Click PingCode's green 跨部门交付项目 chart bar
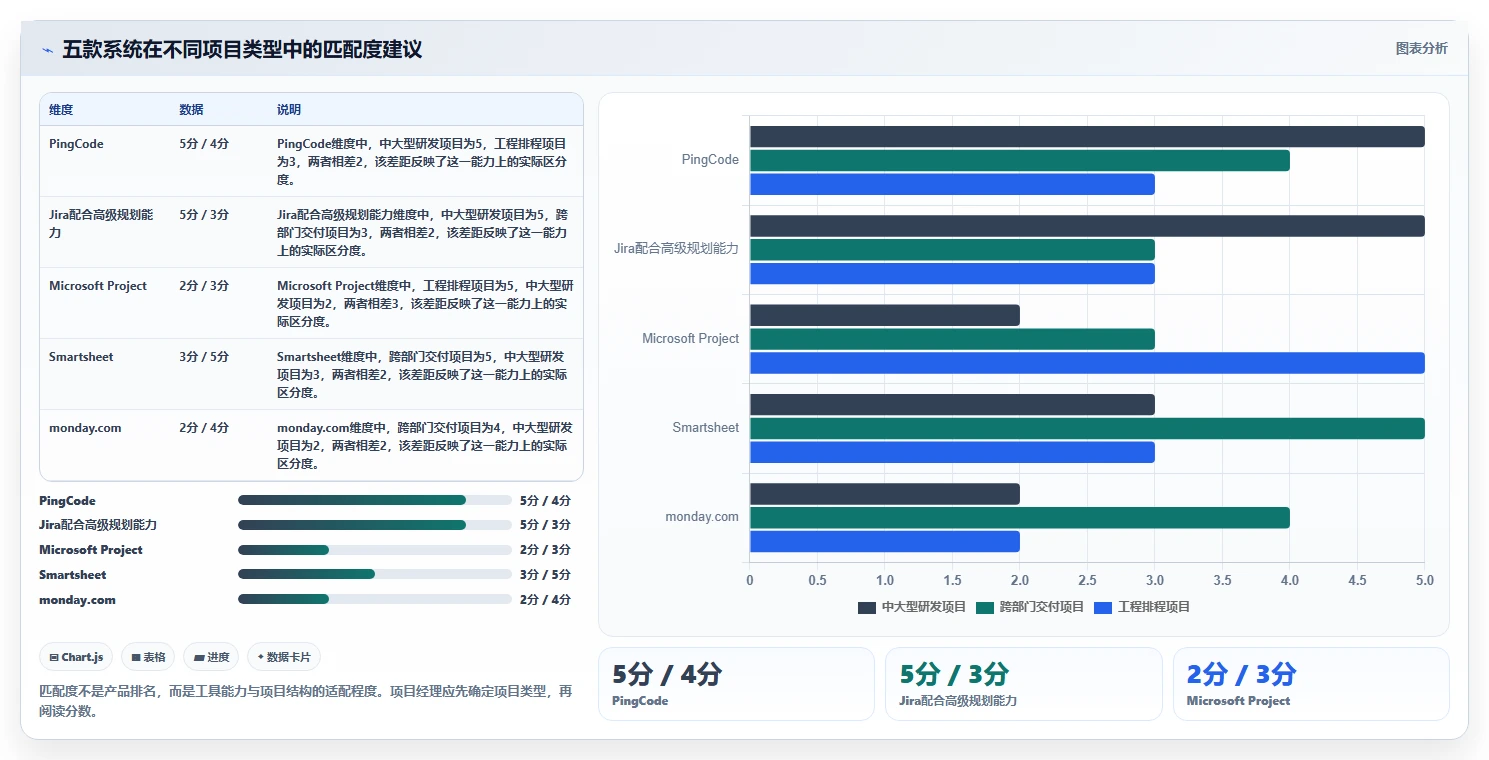This screenshot has height=760, width=1489. click(1020, 160)
